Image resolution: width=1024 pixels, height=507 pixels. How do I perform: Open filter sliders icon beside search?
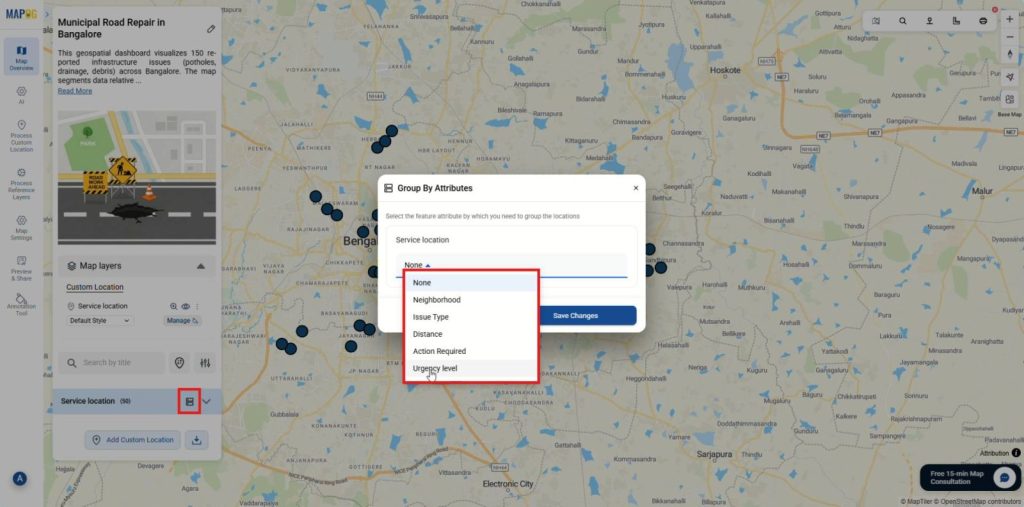point(205,363)
